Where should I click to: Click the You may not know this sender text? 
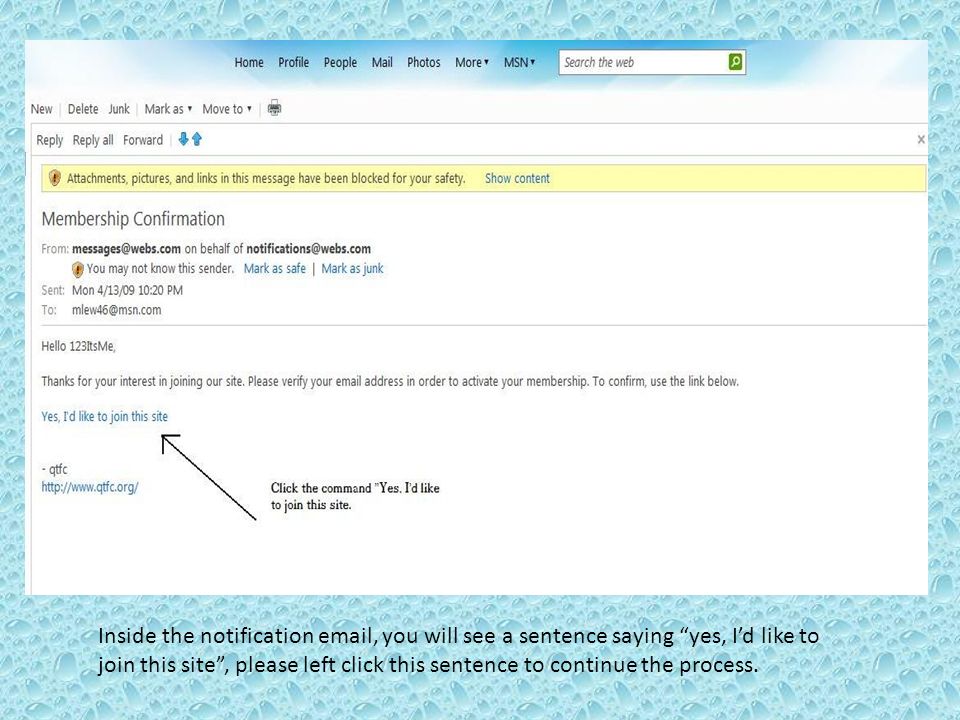click(160, 268)
